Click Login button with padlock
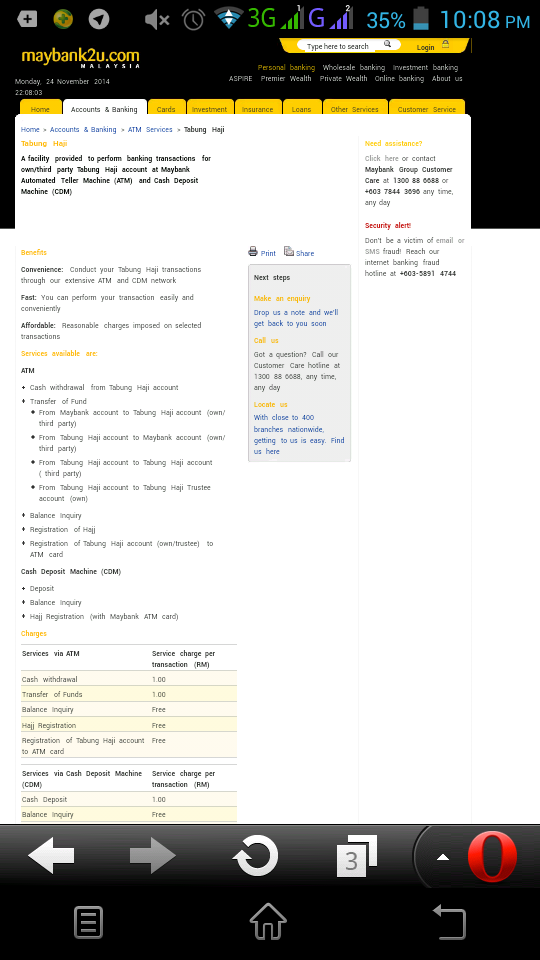 (433, 46)
